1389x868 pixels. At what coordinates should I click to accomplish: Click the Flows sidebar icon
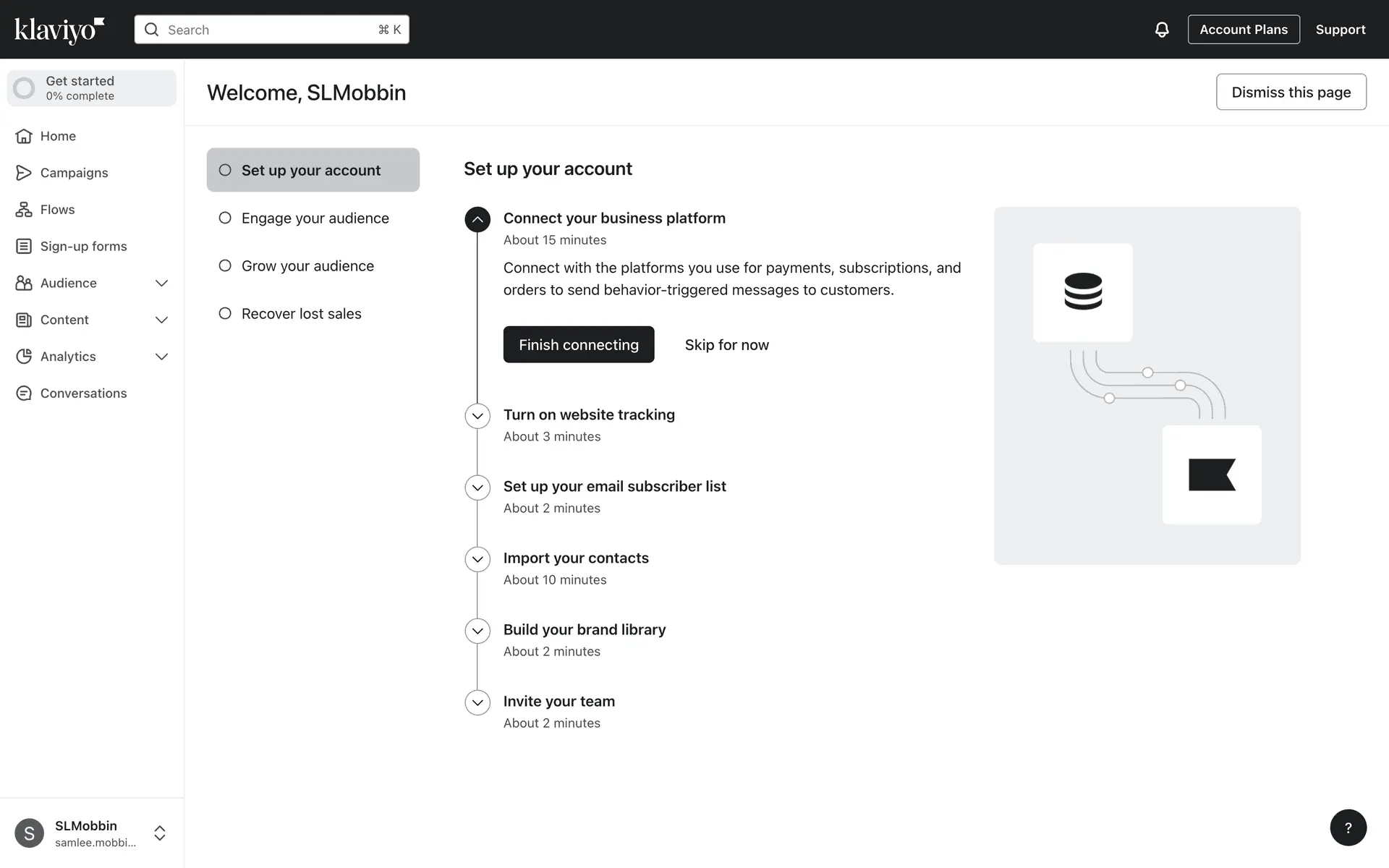[24, 210]
